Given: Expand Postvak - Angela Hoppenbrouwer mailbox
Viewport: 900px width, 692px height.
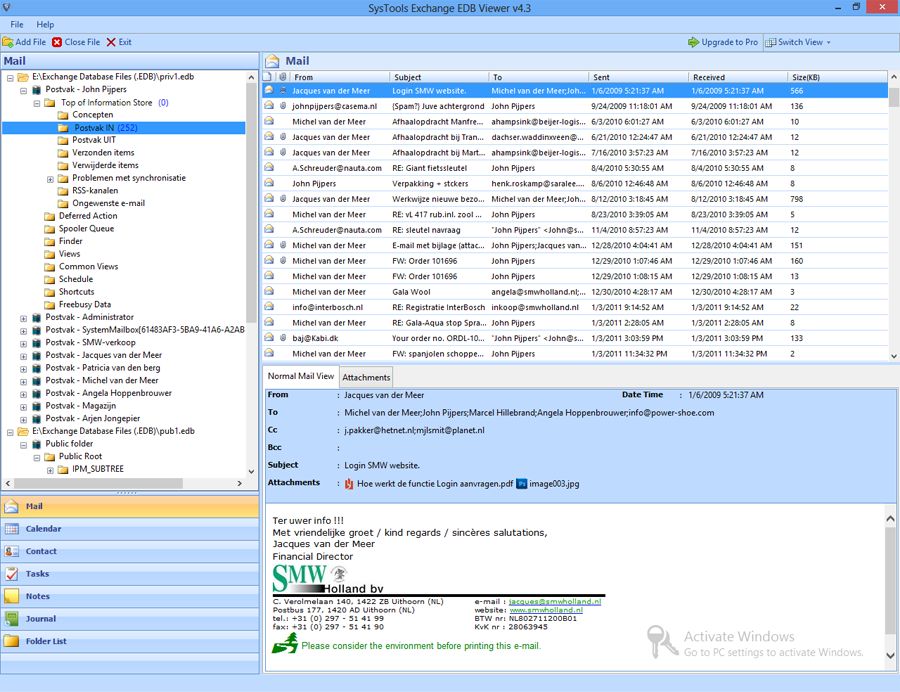Looking at the screenshot, I should (x=24, y=394).
